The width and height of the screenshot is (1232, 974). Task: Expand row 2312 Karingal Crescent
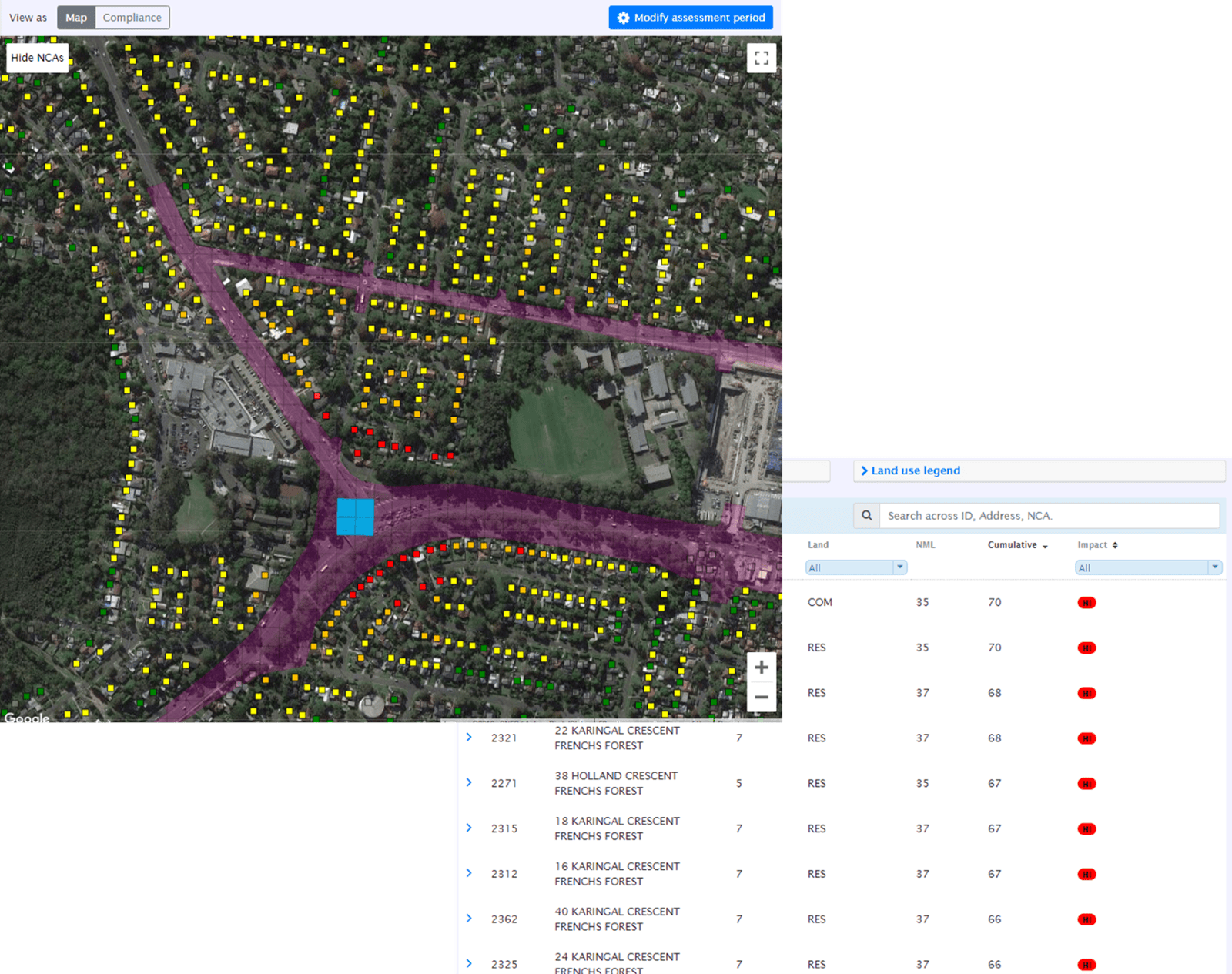pyautogui.click(x=469, y=873)
